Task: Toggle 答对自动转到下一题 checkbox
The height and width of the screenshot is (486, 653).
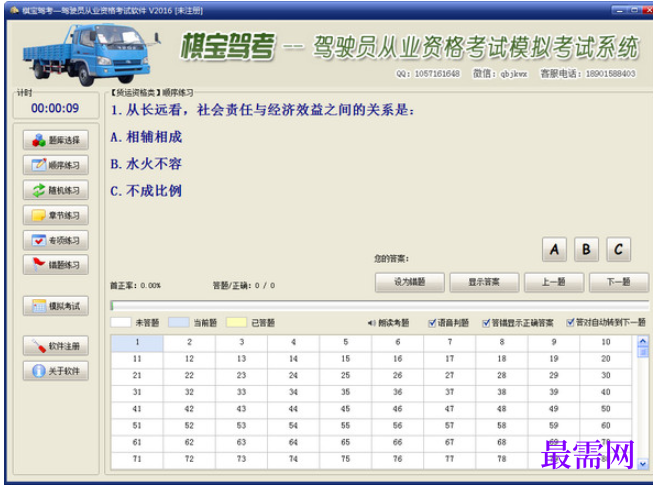Action: click(571, 322)
